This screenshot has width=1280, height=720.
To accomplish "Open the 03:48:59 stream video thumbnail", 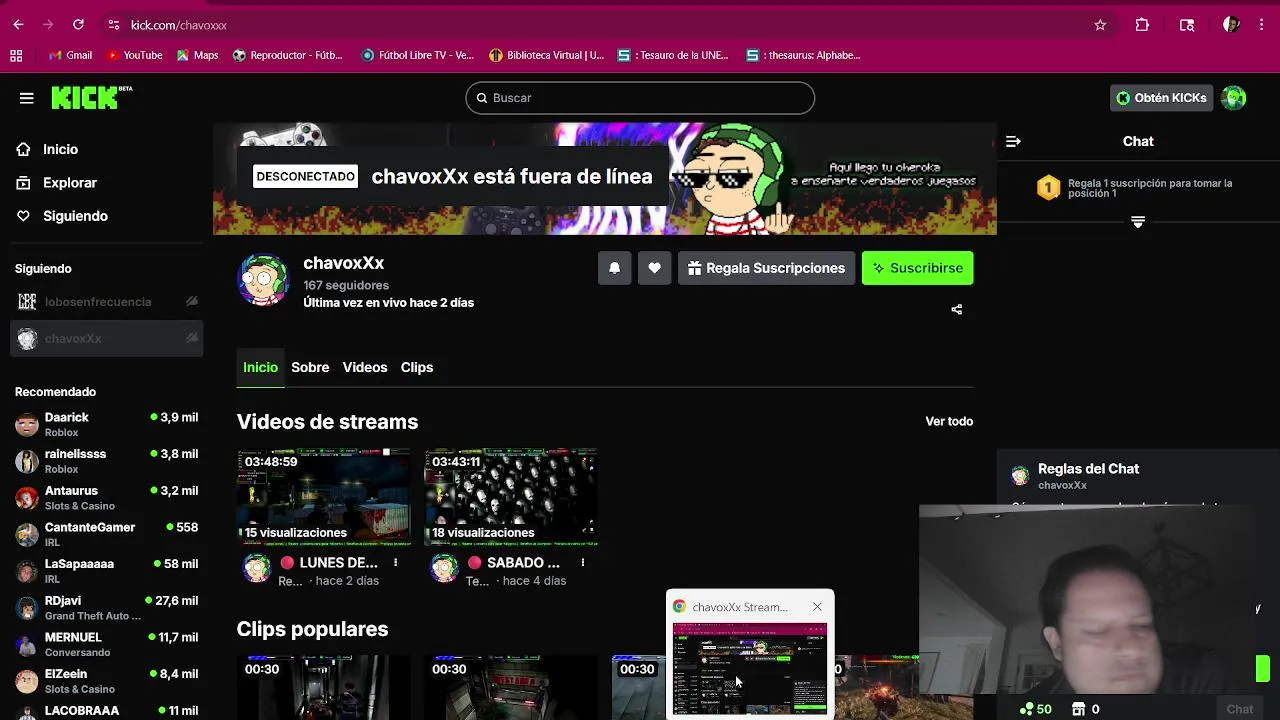I will [x=324, y=497].
